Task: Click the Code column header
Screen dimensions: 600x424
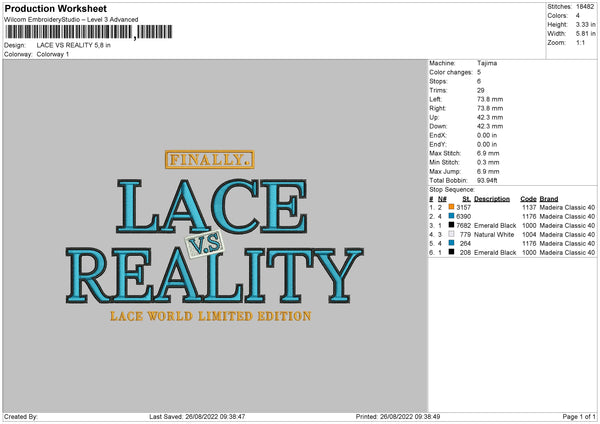Action: (x=528, y=199)
